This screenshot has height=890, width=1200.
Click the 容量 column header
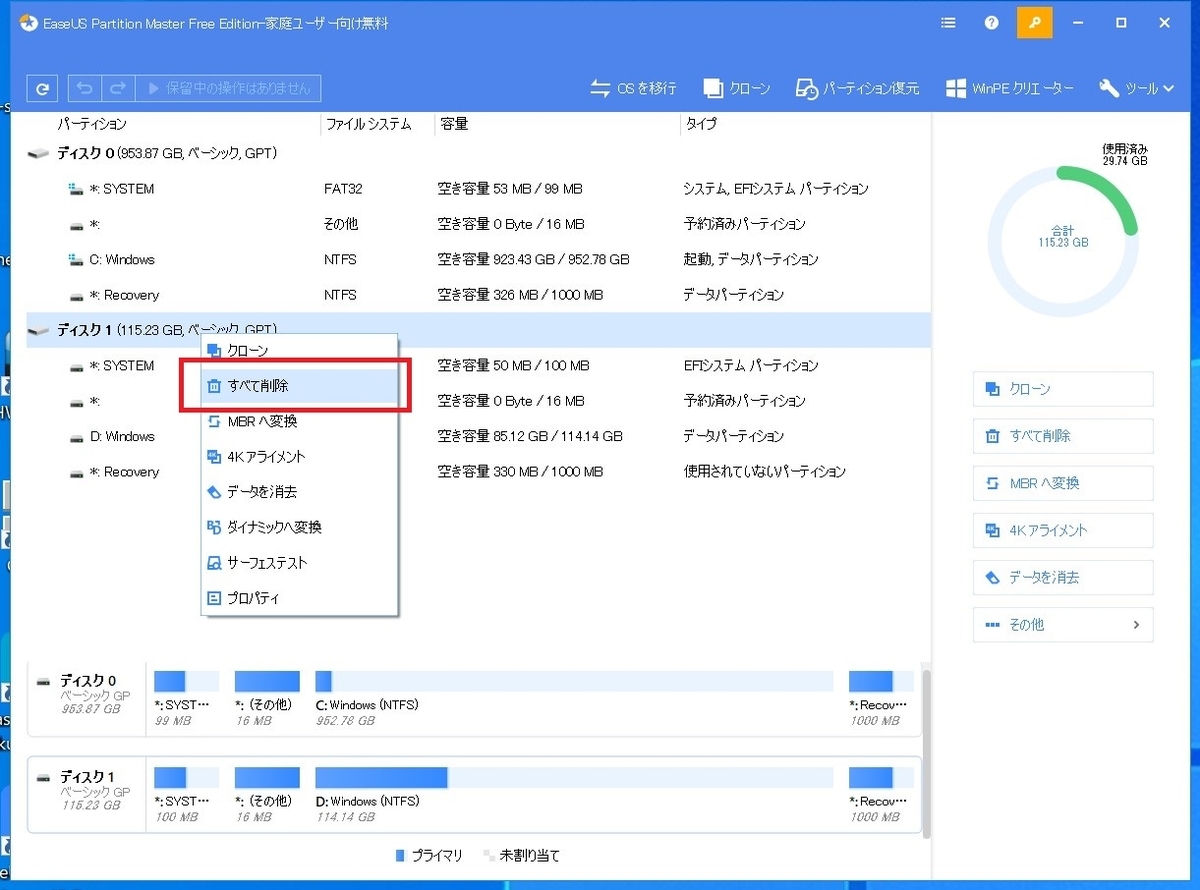pos(453,124)
